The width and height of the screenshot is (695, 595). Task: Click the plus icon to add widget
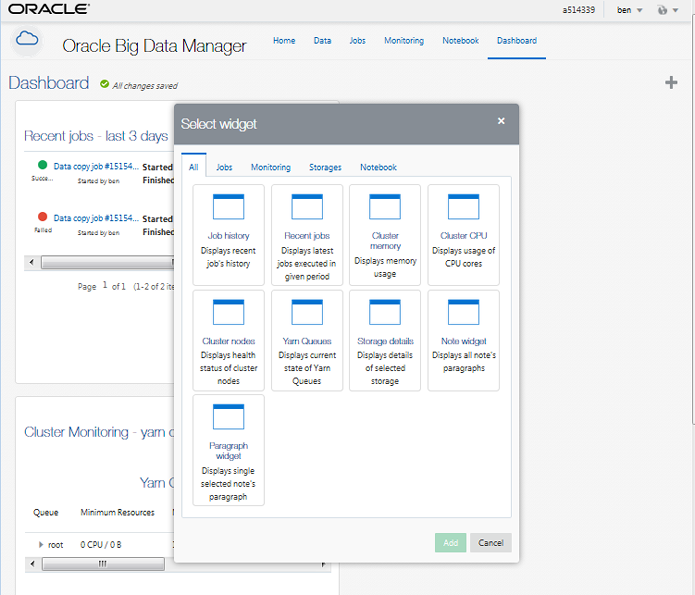[671, 82]
